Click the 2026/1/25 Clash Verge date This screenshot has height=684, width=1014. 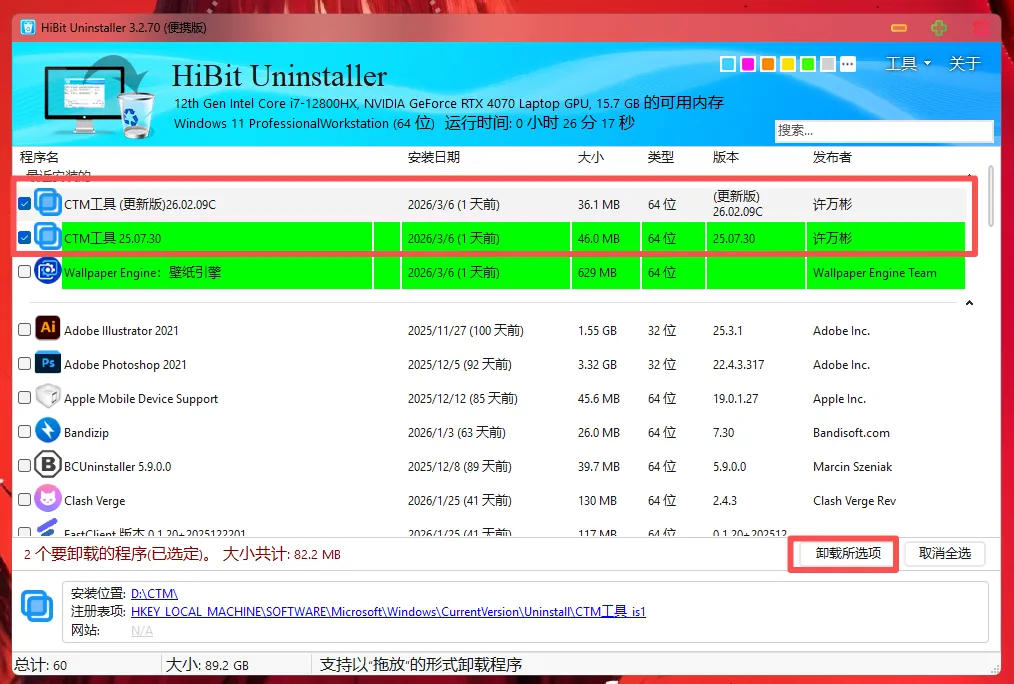pos(459,500)
